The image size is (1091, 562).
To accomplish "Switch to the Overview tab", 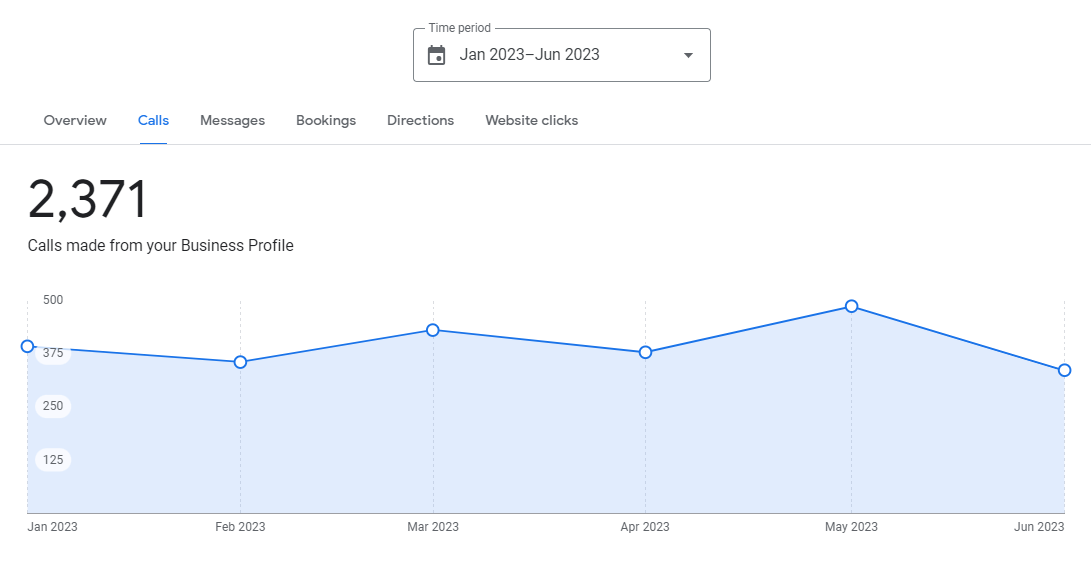I will pyautogui.click(x=75, y=120).
